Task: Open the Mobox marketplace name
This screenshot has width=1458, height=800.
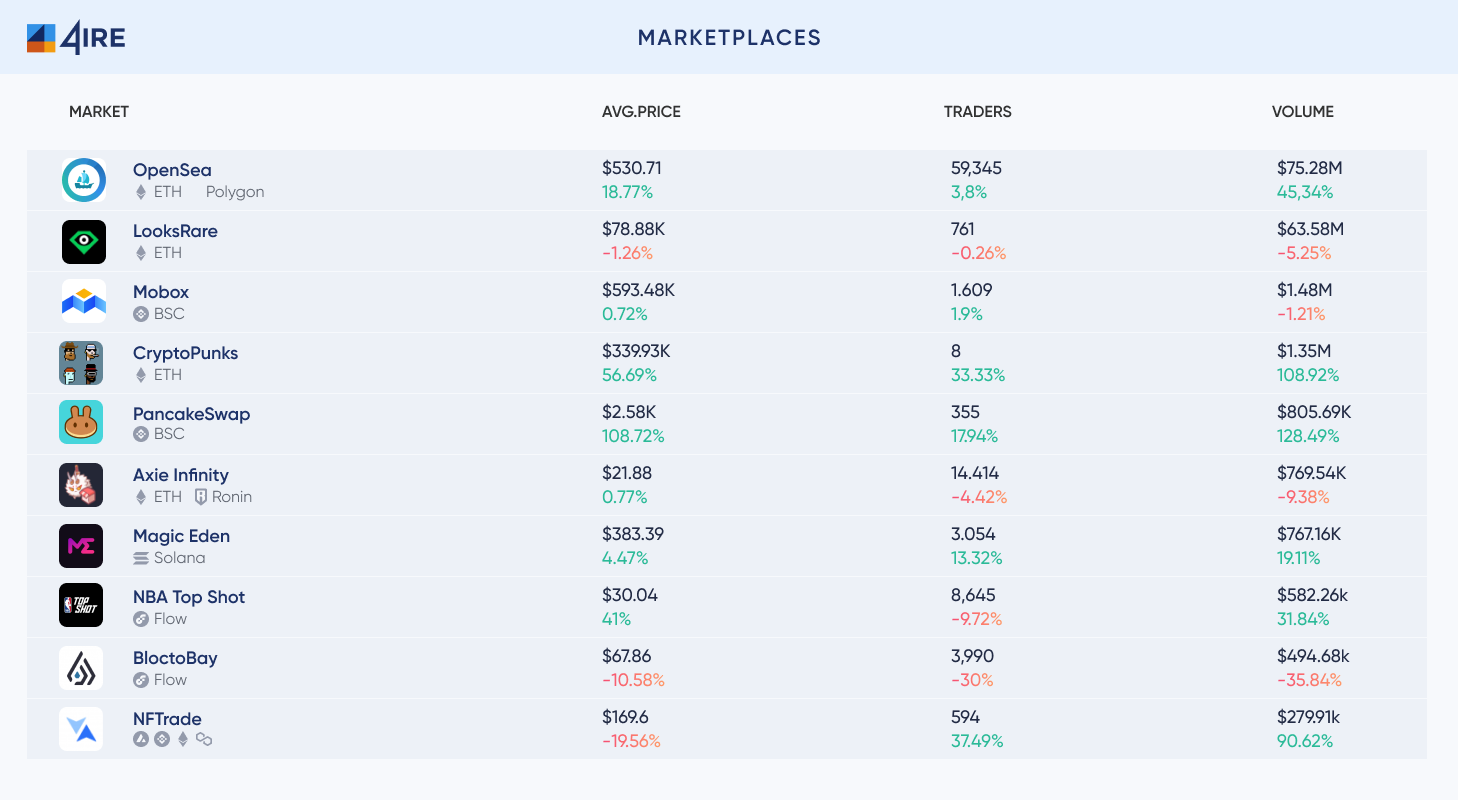Action: (x=161, y=292)
